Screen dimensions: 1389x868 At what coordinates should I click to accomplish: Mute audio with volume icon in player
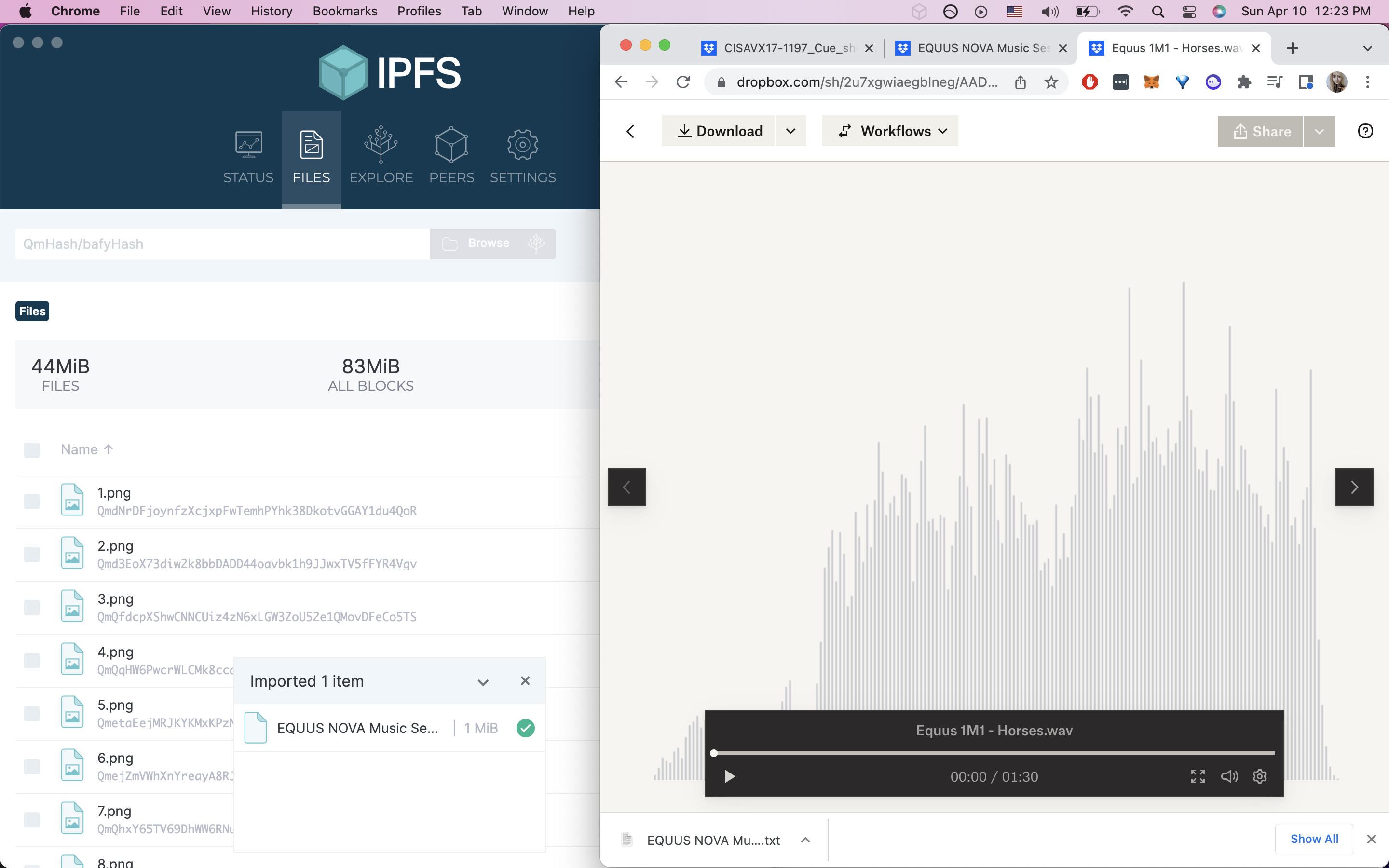(x=1229, y=776)
